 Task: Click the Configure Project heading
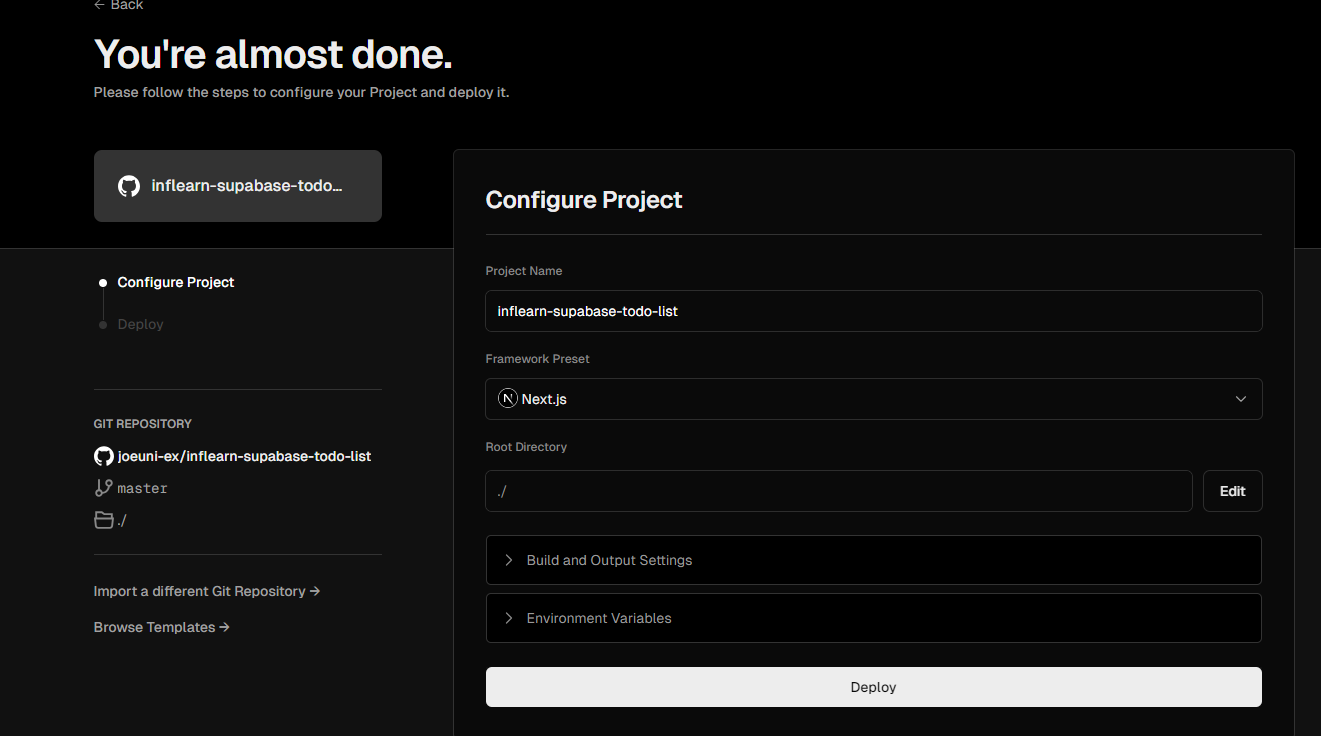584,200
